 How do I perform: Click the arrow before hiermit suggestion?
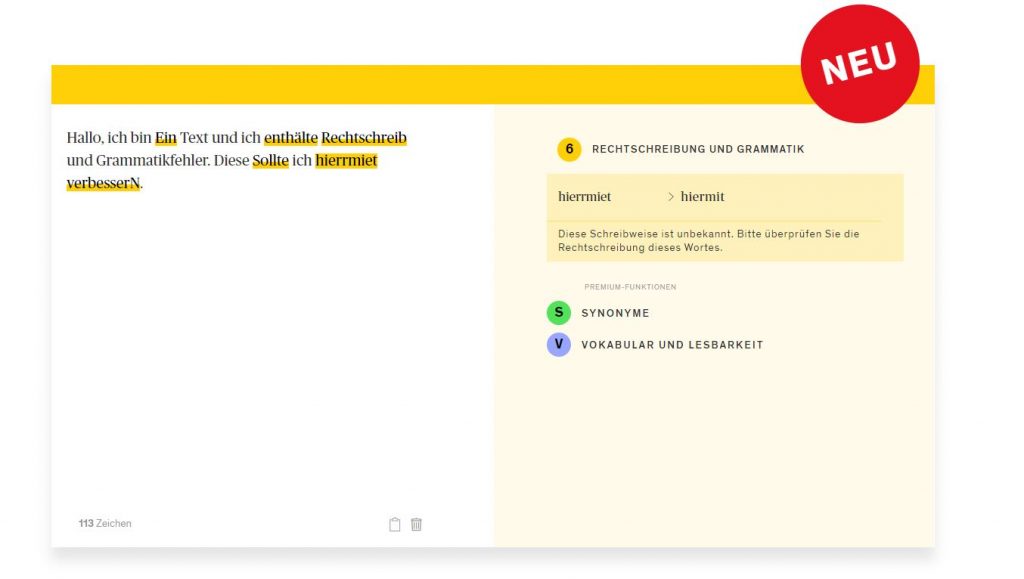(671, 196)
